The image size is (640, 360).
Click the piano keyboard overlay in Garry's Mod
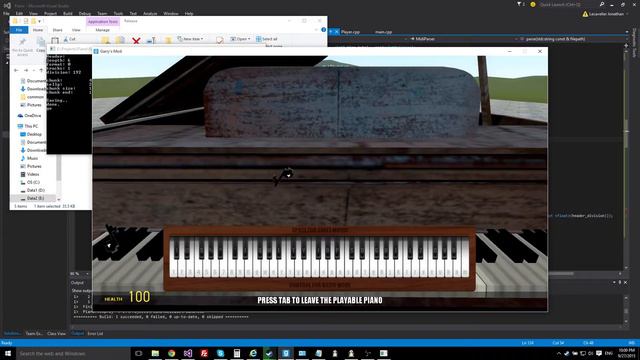pyautogui.click(x=320, y=258)
